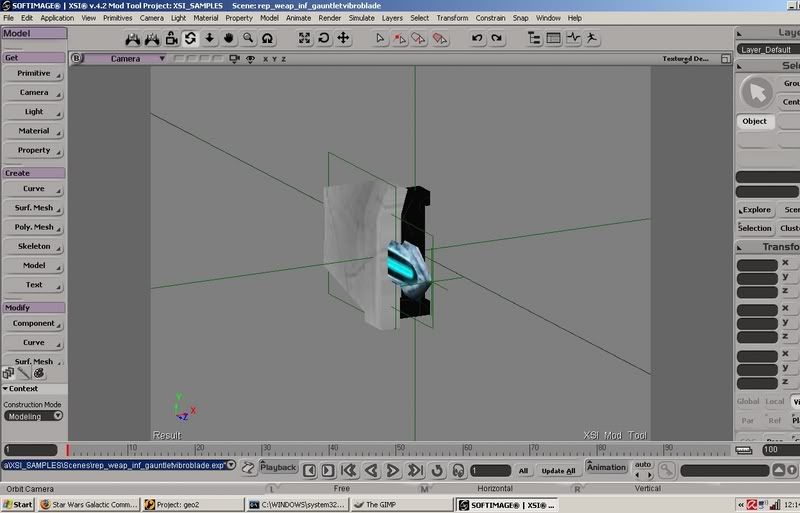Open the Constrain menu
This screenshot has height=513, width=800.
point(490,18)
